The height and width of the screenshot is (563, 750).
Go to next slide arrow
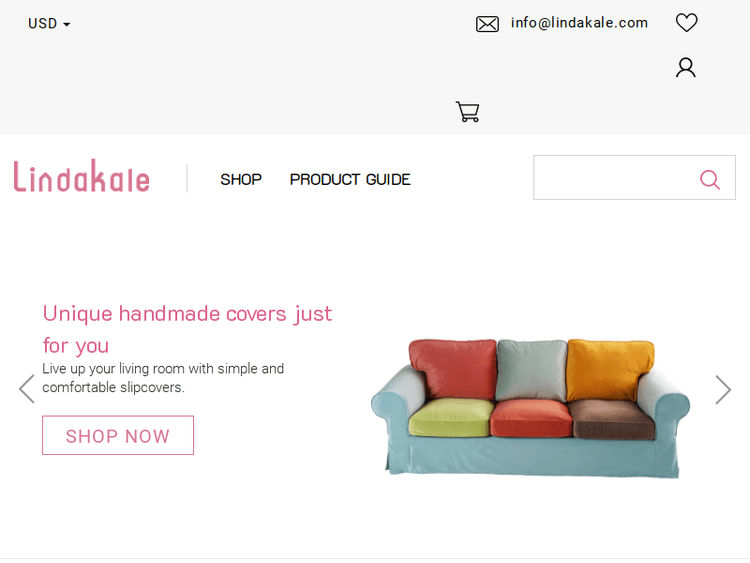[723, 389]
